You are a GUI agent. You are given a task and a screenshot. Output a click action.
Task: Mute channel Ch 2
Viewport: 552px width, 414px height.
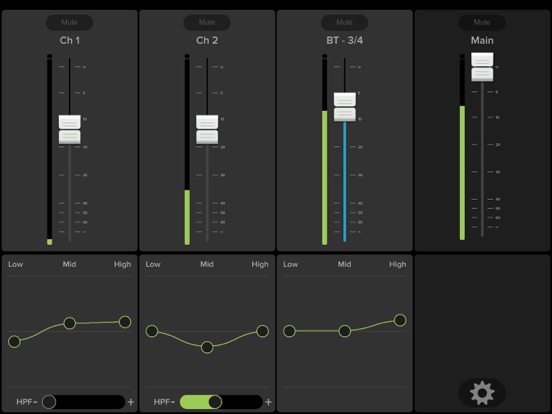[207, 22]
